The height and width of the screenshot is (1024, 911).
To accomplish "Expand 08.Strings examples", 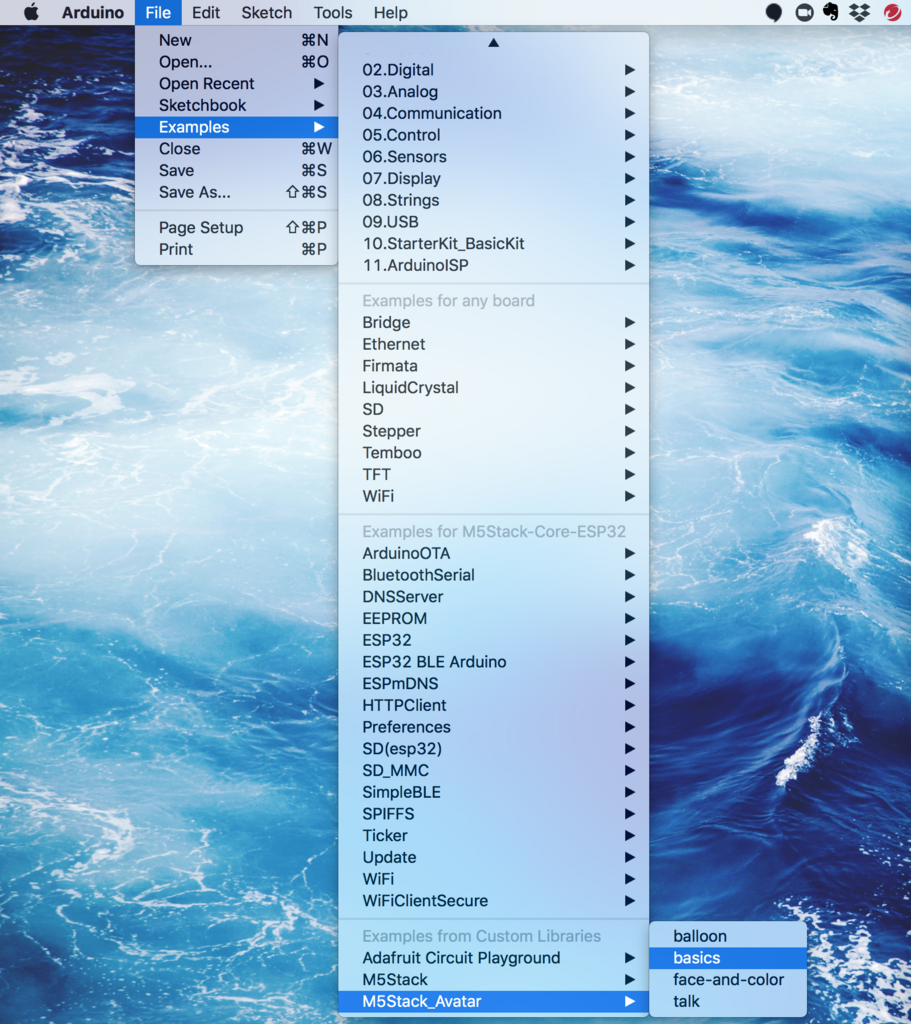I will coord(494,200).
